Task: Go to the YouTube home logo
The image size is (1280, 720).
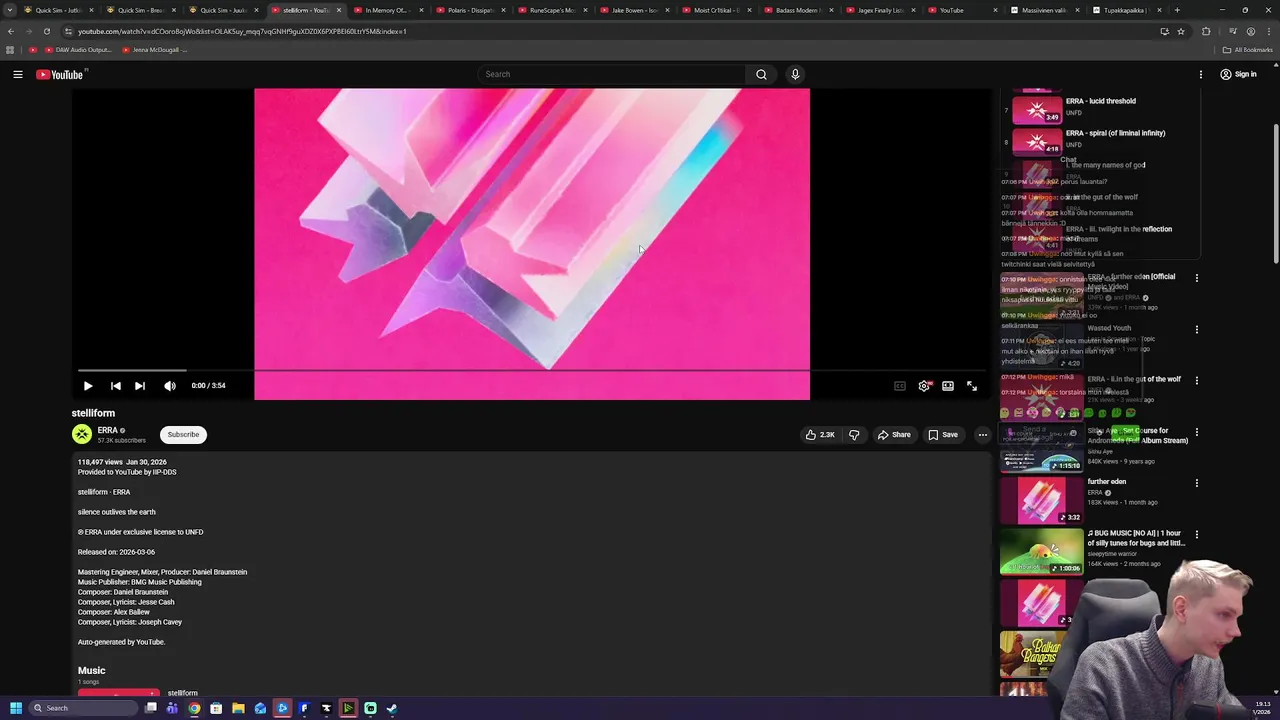Action: 60,74
